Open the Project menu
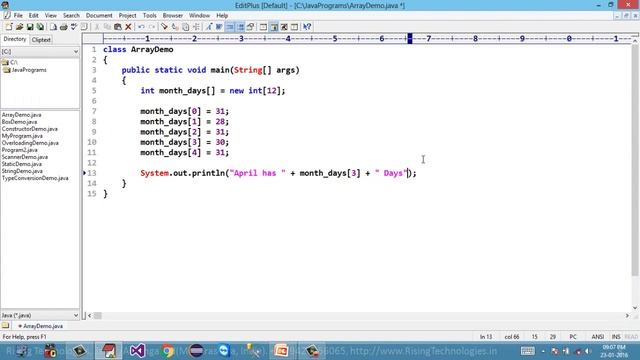640x360 pixels. pos(127,16)
